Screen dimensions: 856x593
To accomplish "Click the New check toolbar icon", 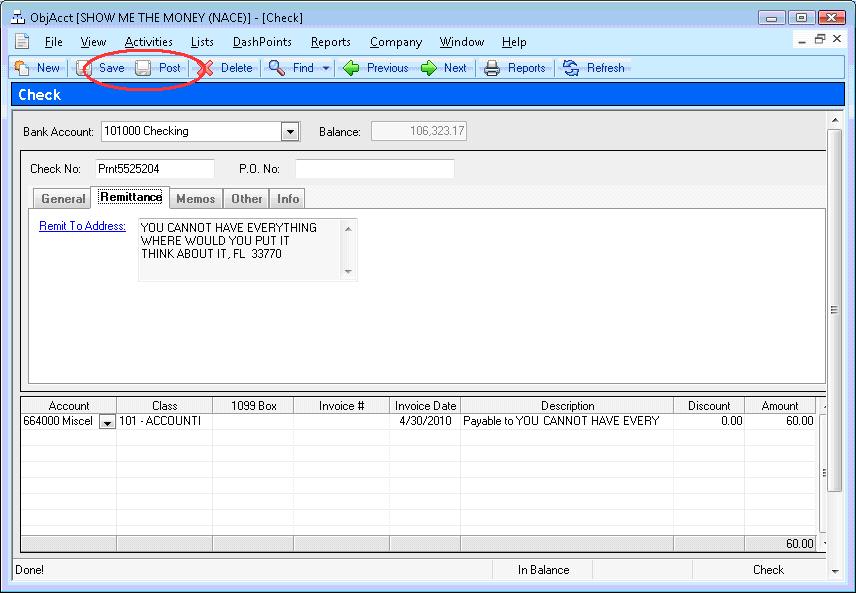I will click(22, 68).
